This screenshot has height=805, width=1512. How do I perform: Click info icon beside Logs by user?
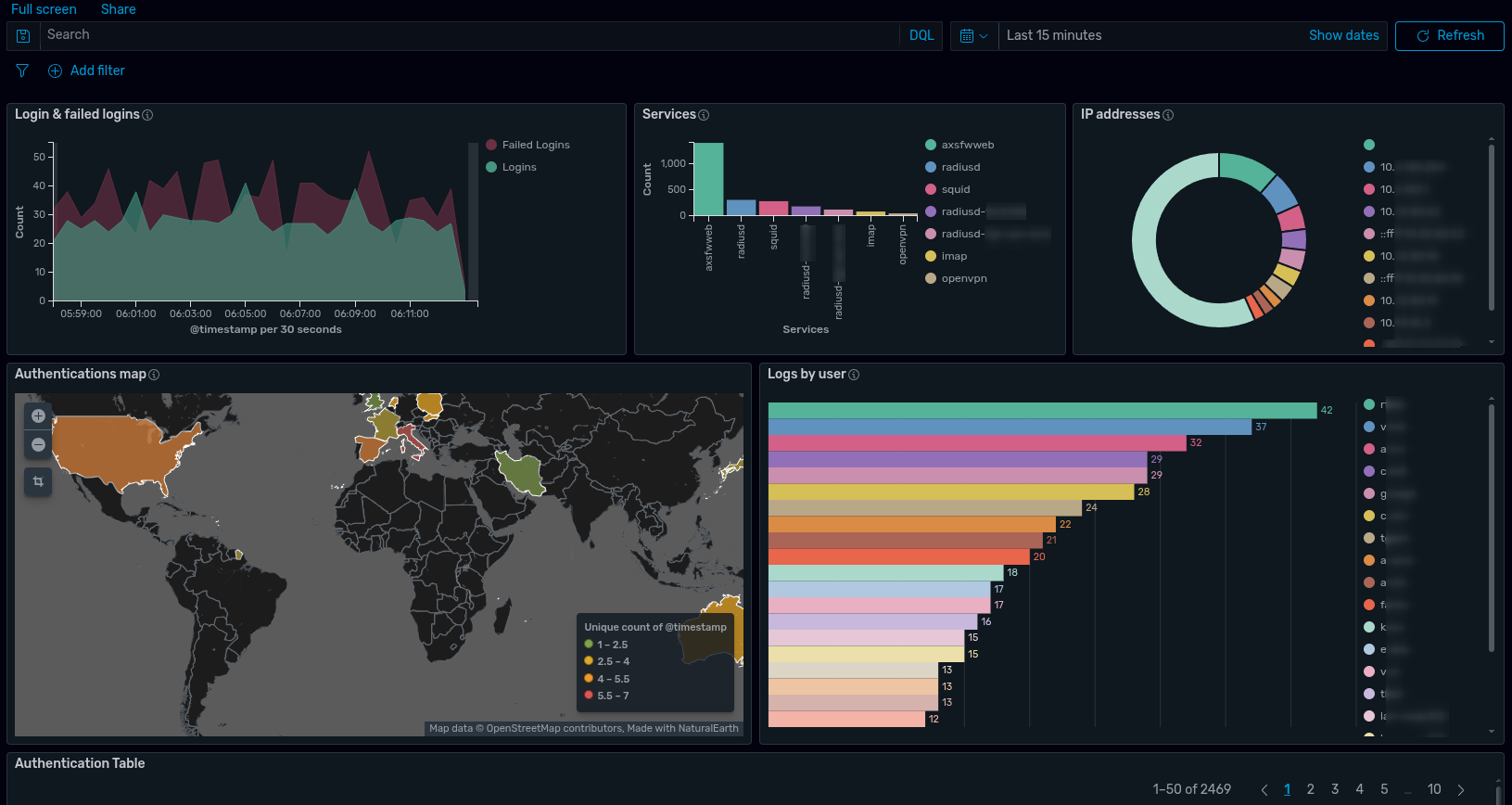854,375
